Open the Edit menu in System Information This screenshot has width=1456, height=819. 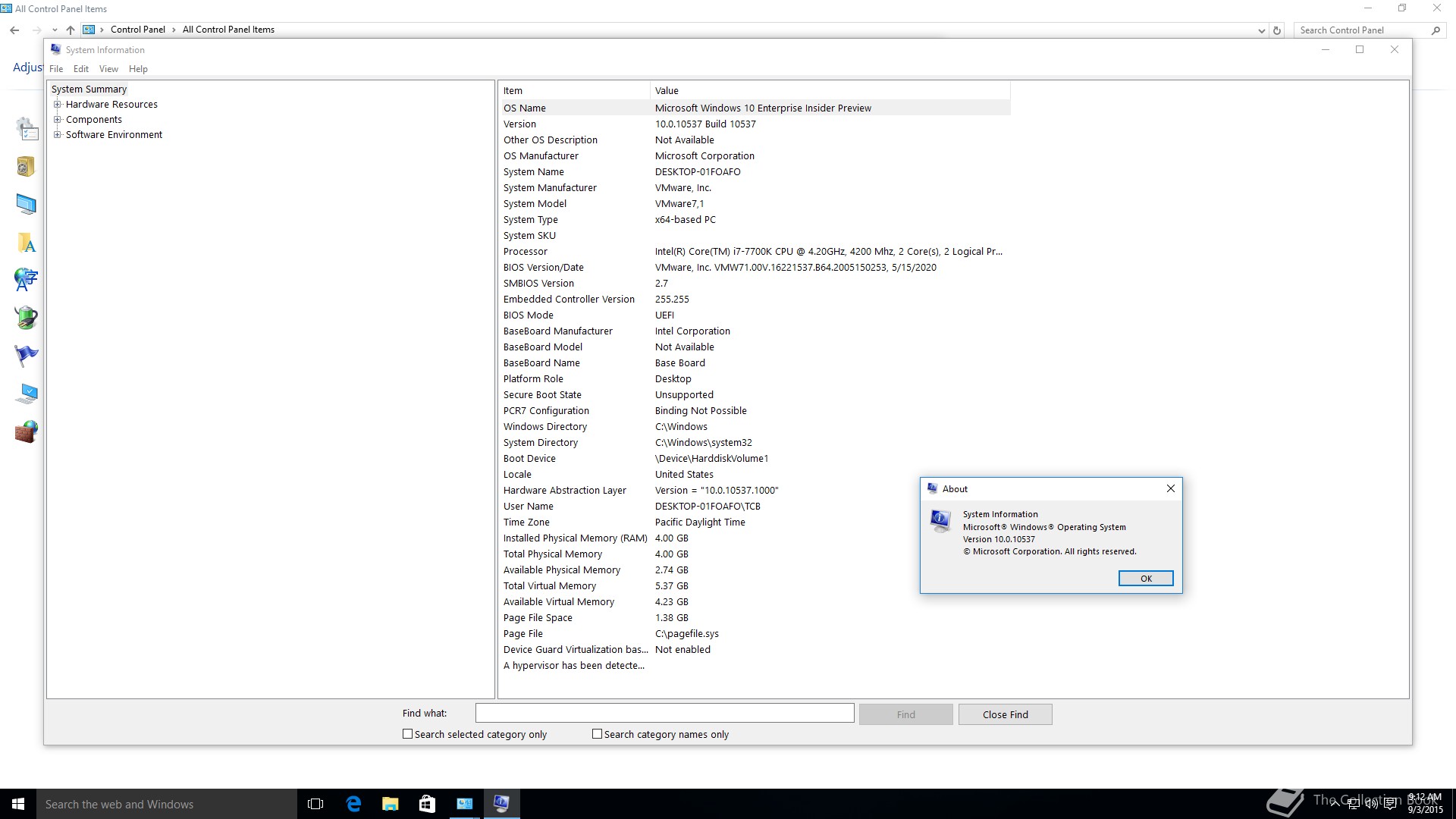(x=81, y=69)
